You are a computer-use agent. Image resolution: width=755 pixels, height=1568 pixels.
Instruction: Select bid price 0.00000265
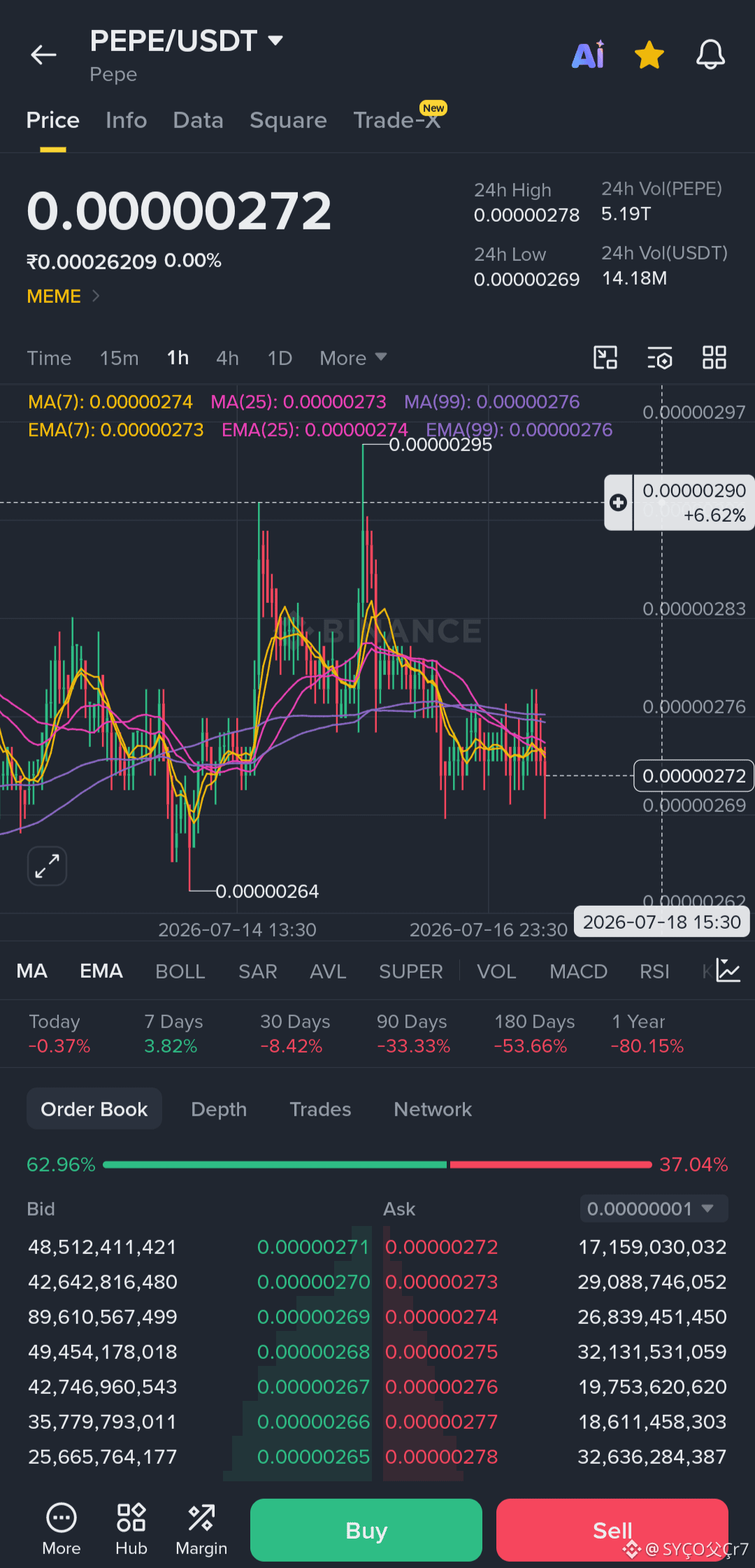[x=313, y=1456]
